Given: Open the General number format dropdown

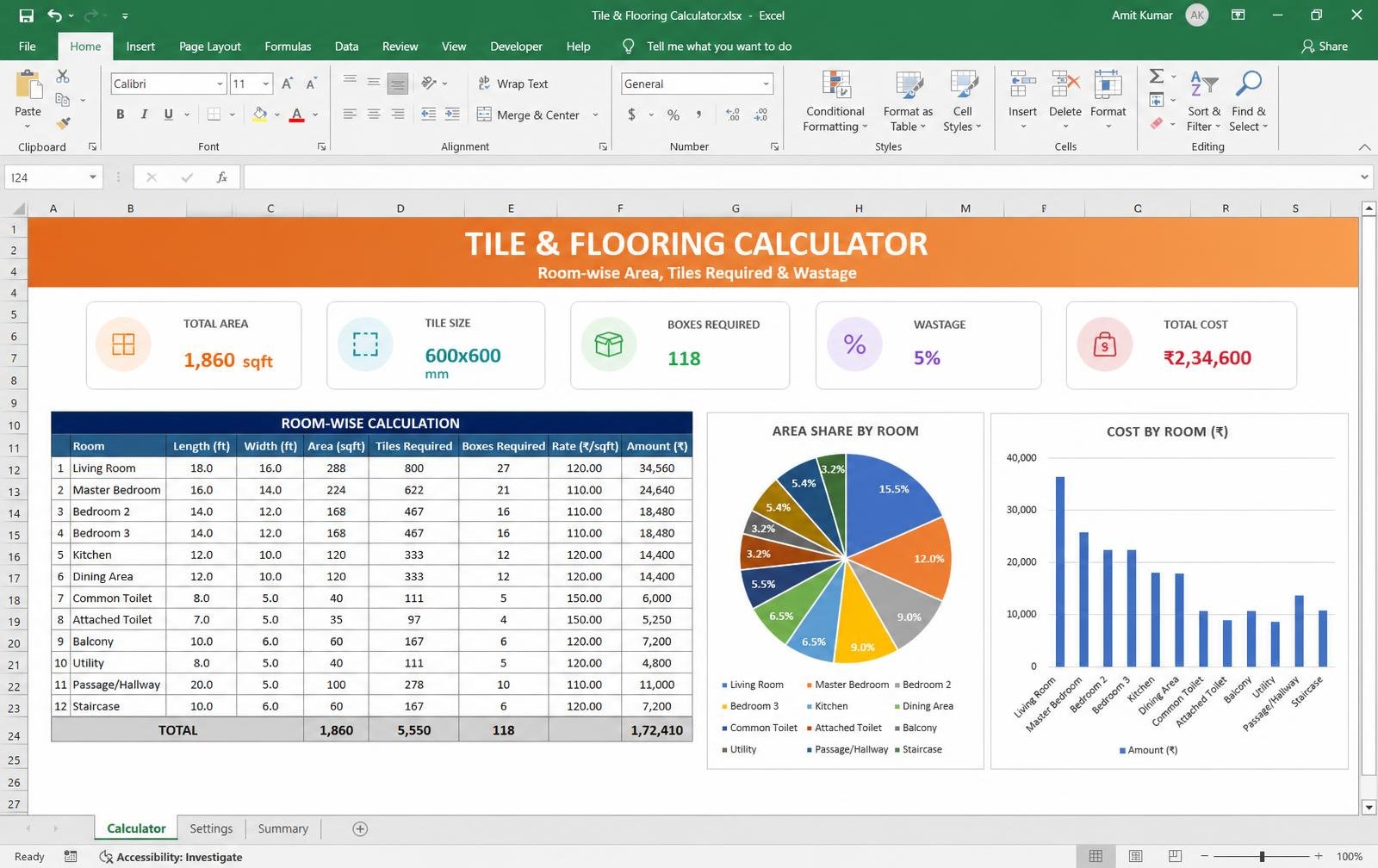Looking at the screenshot, I should click(x=766, y=84).
